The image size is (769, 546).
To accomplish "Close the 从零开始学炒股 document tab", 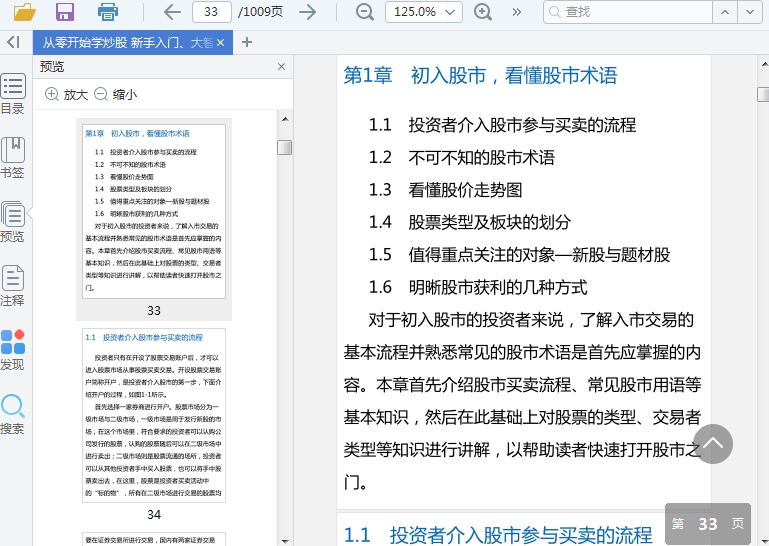I will tap(221, 43).
